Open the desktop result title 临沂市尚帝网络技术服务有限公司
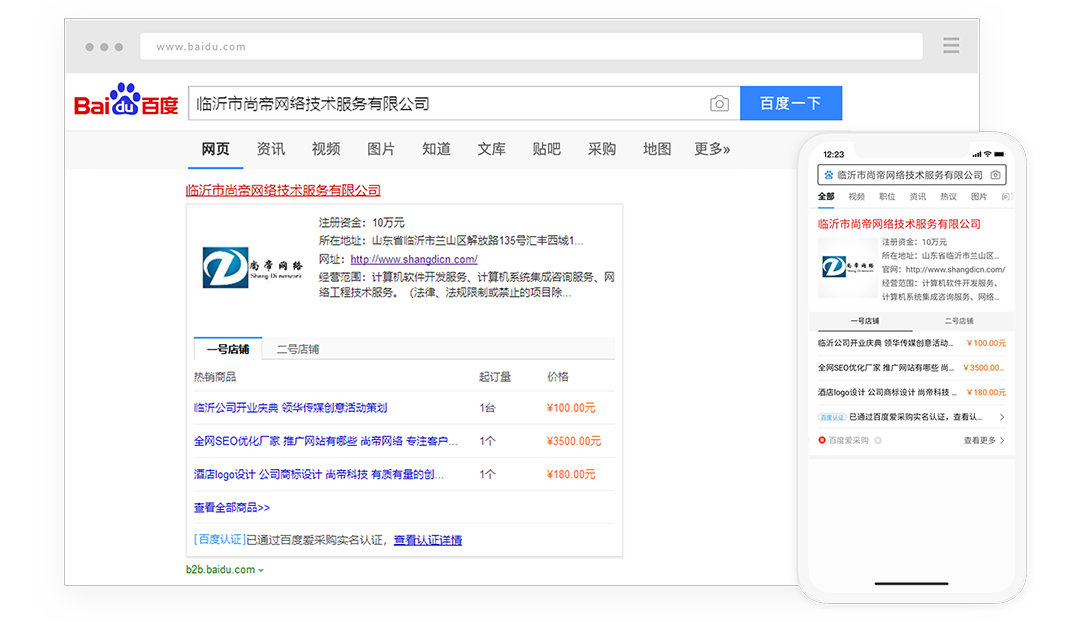 coord(283,190)
